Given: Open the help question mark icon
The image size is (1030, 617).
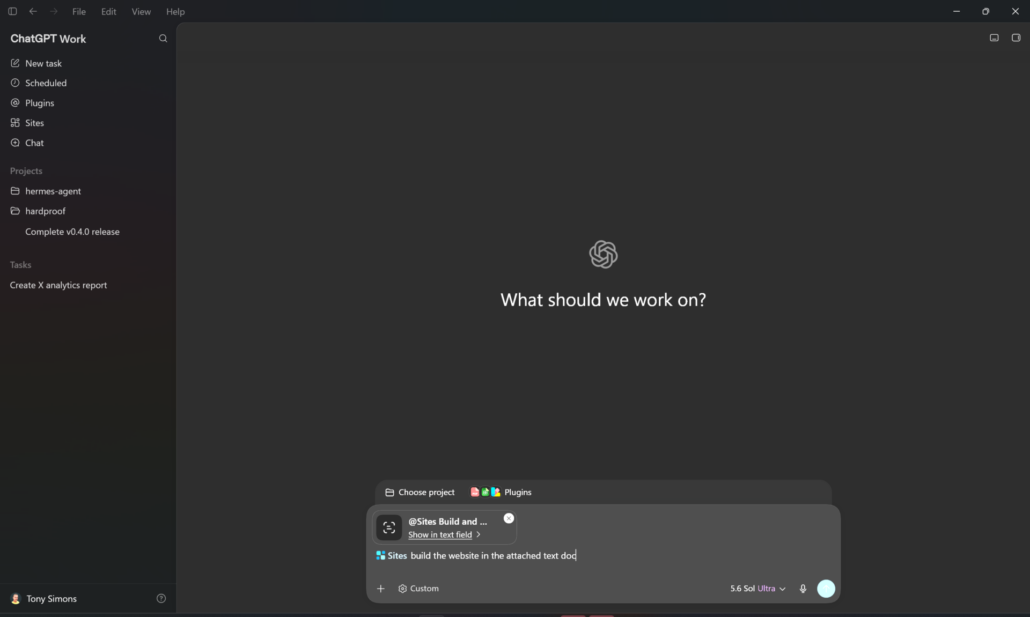Looking at the screenshot, I should coord(161,599).
